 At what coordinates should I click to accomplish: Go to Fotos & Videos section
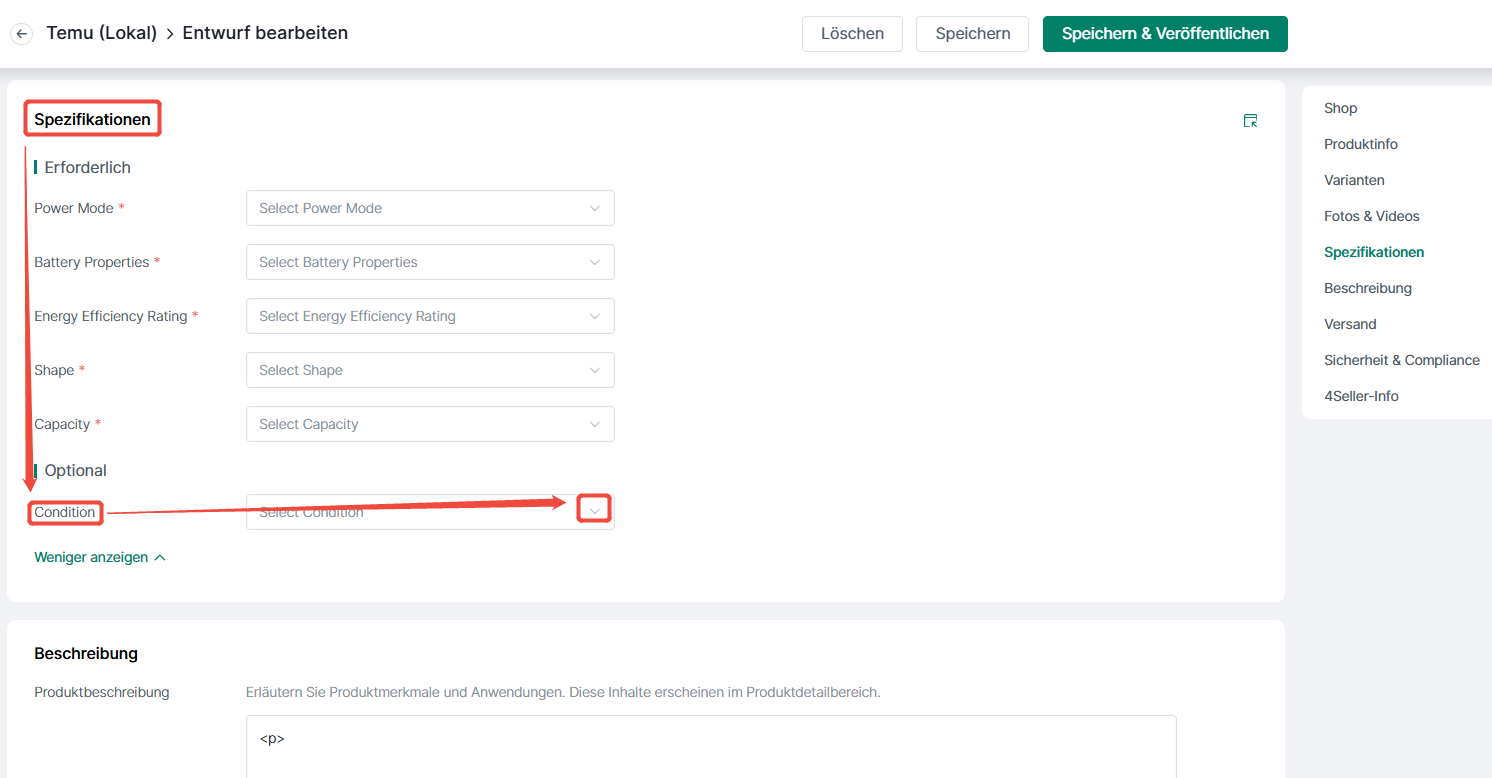tap(1372, 216)
